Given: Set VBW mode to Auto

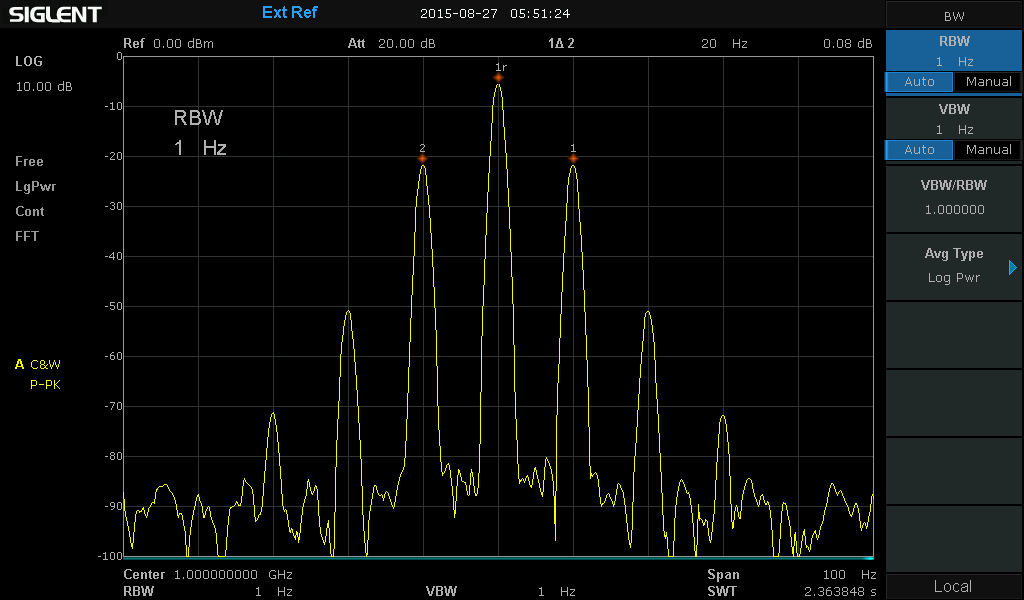Looking at the screenshot, I should 919,150.
